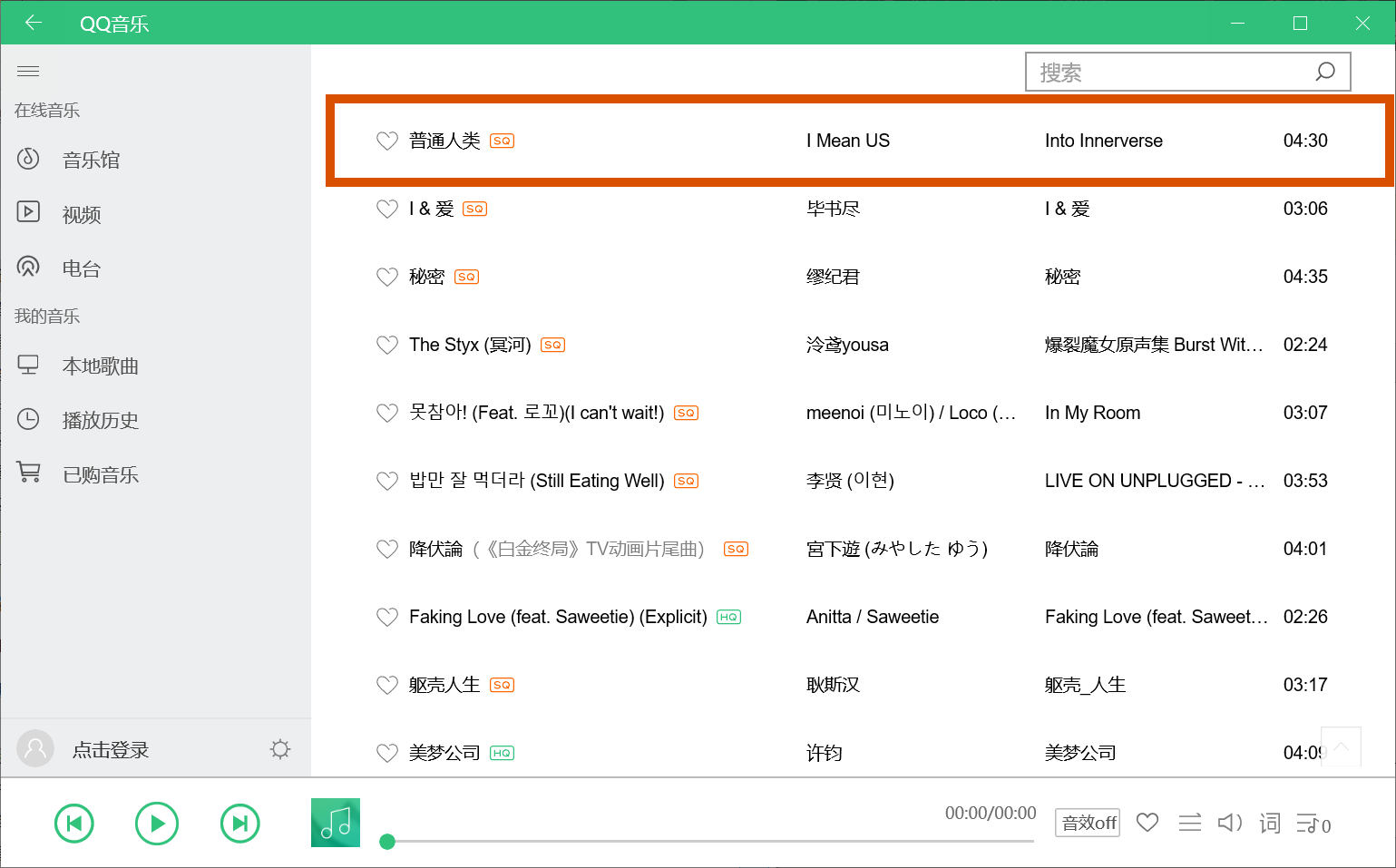
Task: Like the song The Styx (冥河)
Action: (387, 345)
